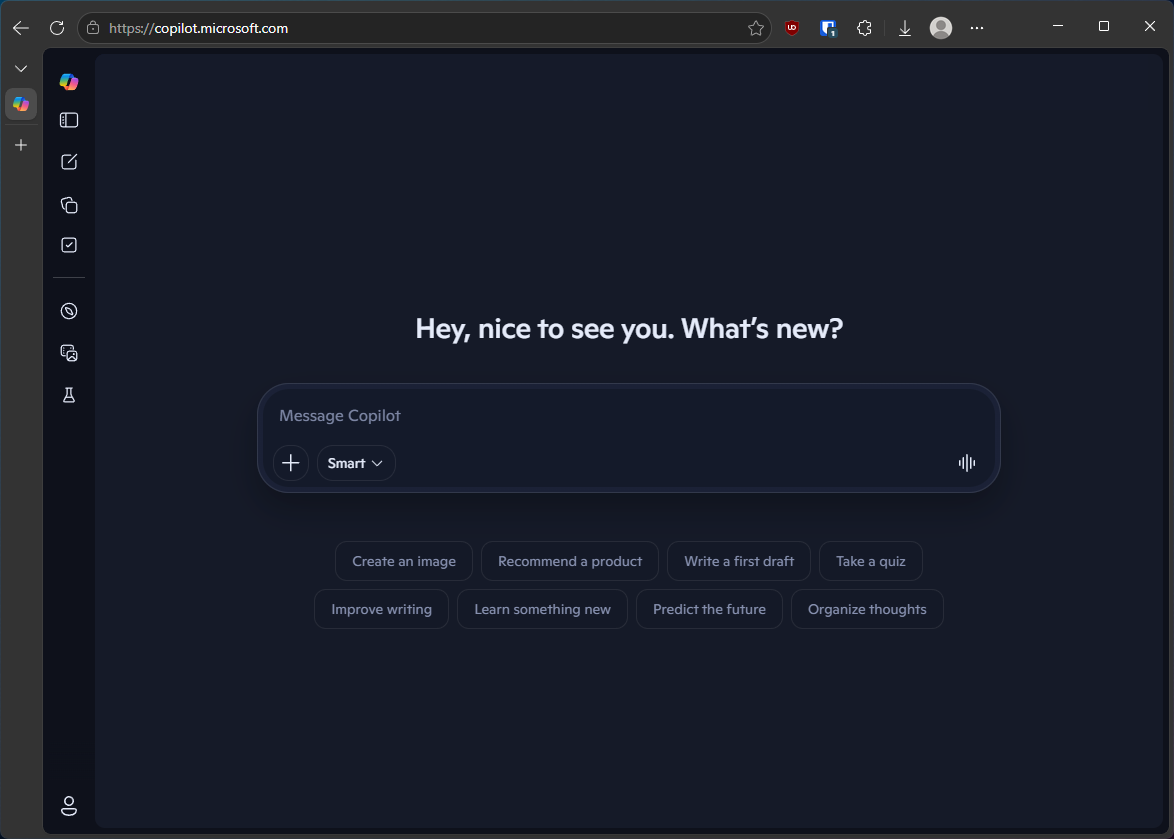The width and height of the screenshot is (1174, 839).
Task: Open the checkmark tasks sidebar icon
Action: [69, 245]
